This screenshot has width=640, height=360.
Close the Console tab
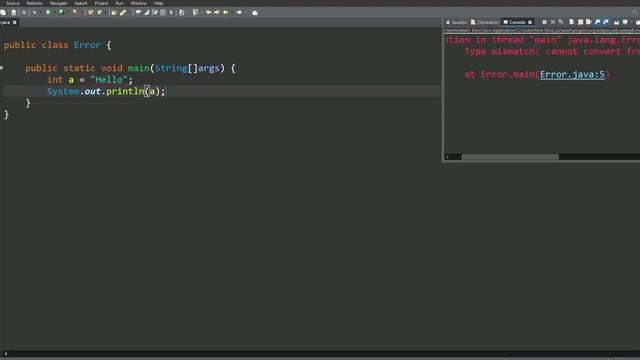pyautogui.click(x=530, y=22)
